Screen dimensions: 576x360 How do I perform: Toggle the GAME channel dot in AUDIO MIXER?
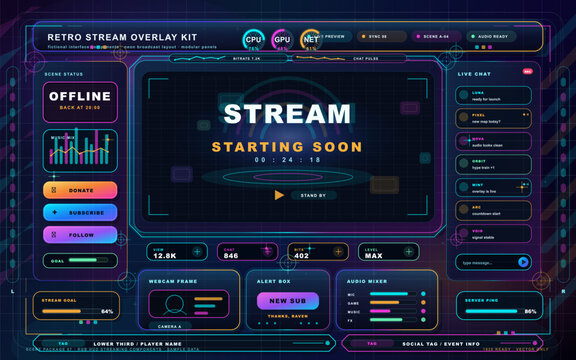click(423, 302)
